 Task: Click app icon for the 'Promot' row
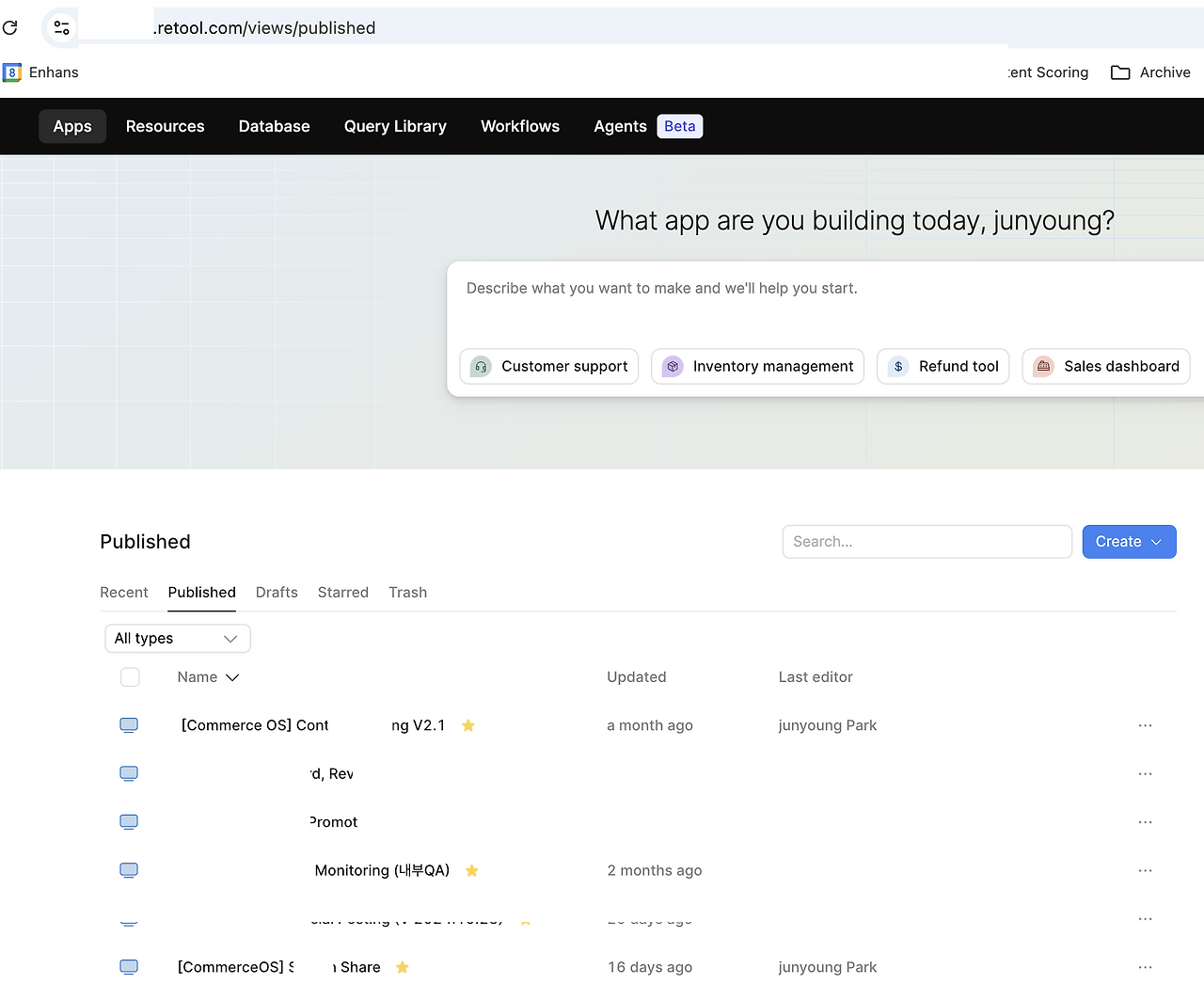129,821
